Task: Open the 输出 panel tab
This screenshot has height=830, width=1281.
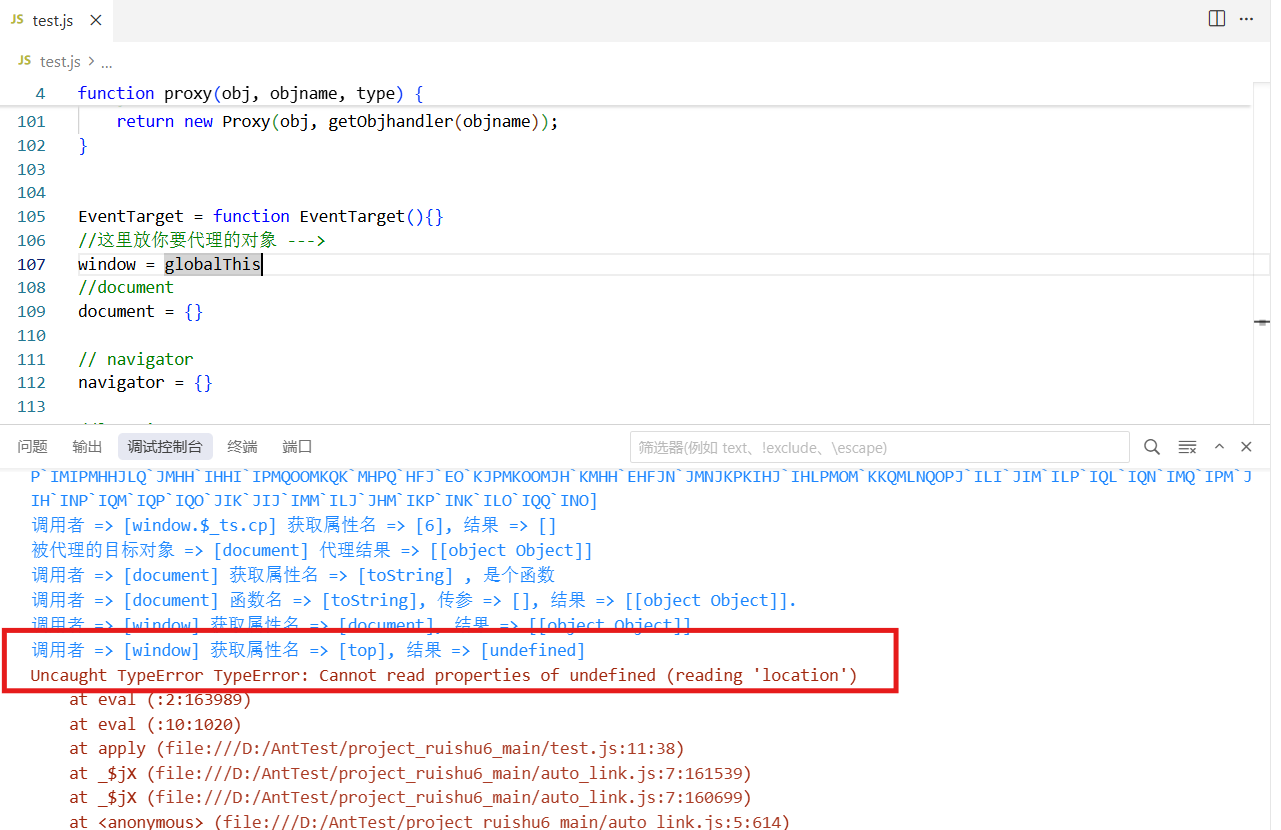Action: tap(87, 447)
